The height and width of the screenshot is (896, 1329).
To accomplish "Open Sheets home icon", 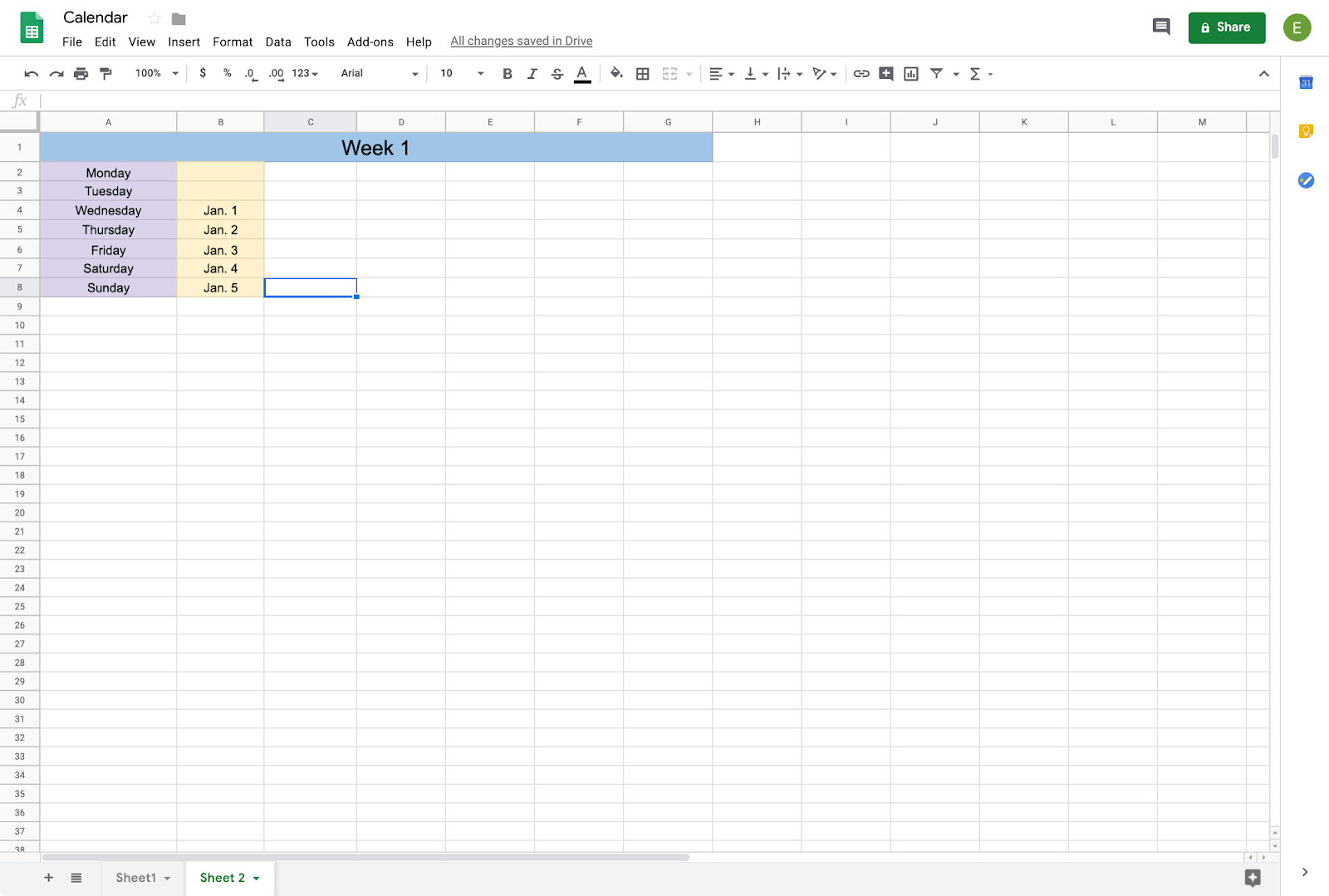I will [32, 27].
